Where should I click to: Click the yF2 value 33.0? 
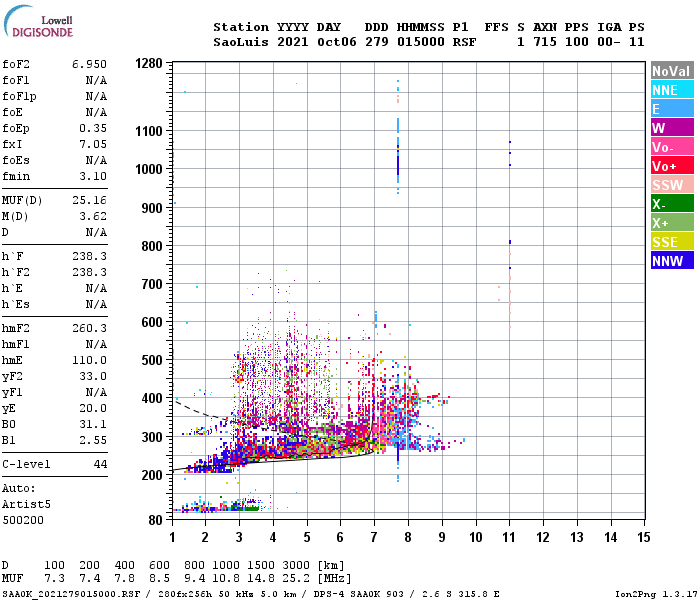(x=93, y=376)
